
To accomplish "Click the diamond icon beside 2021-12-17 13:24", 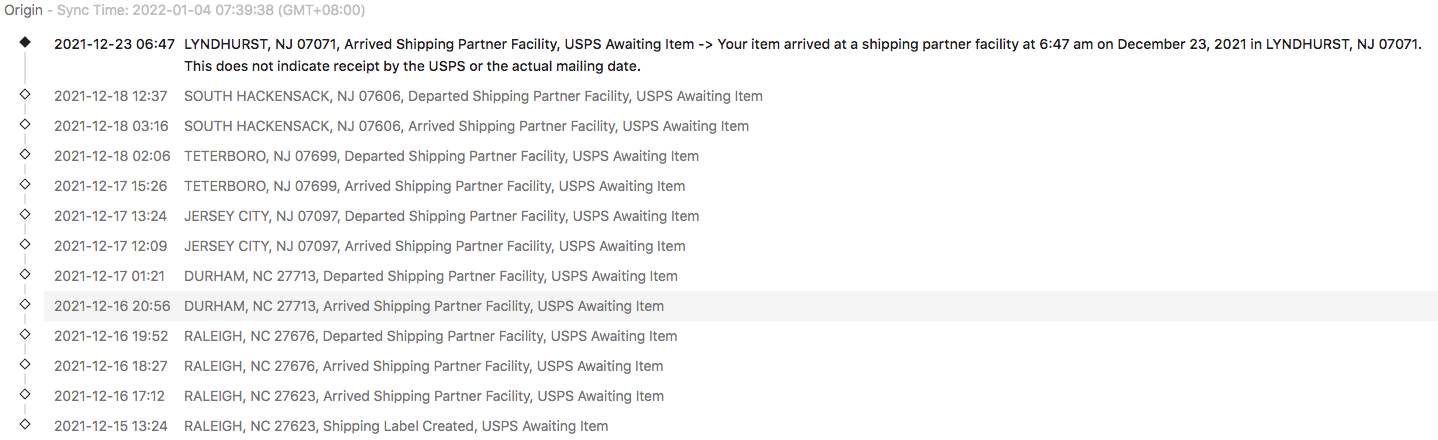I will tap(25, 214).
